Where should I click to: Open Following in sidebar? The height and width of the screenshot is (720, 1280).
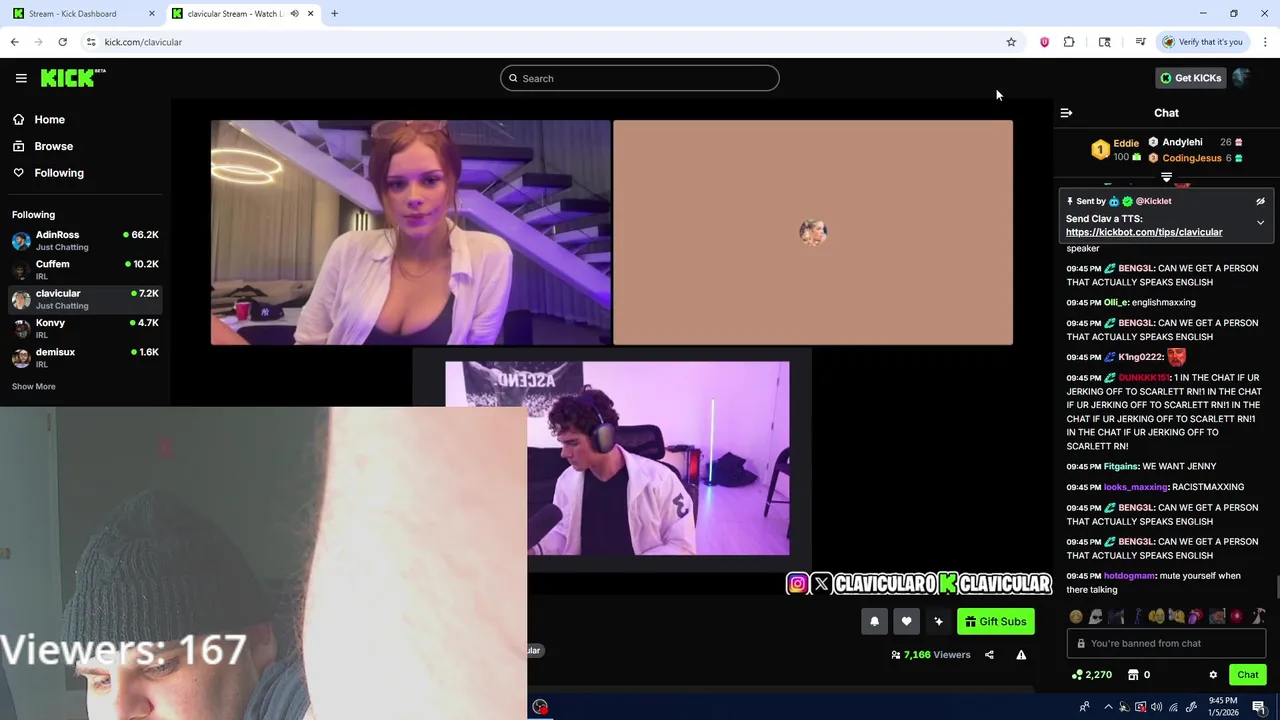59,173
